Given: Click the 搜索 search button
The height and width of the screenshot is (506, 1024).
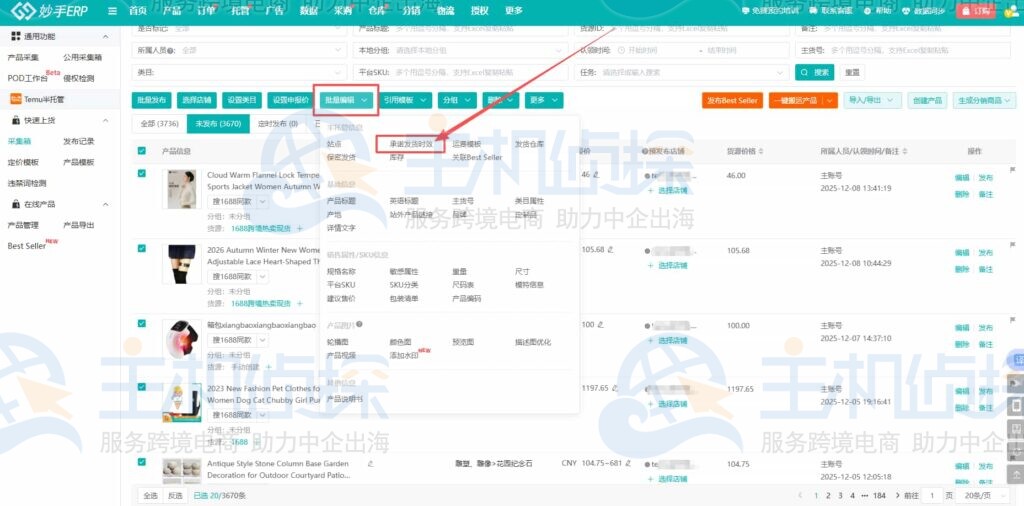Looking at the screenshot, I should (x=814, y=72).
